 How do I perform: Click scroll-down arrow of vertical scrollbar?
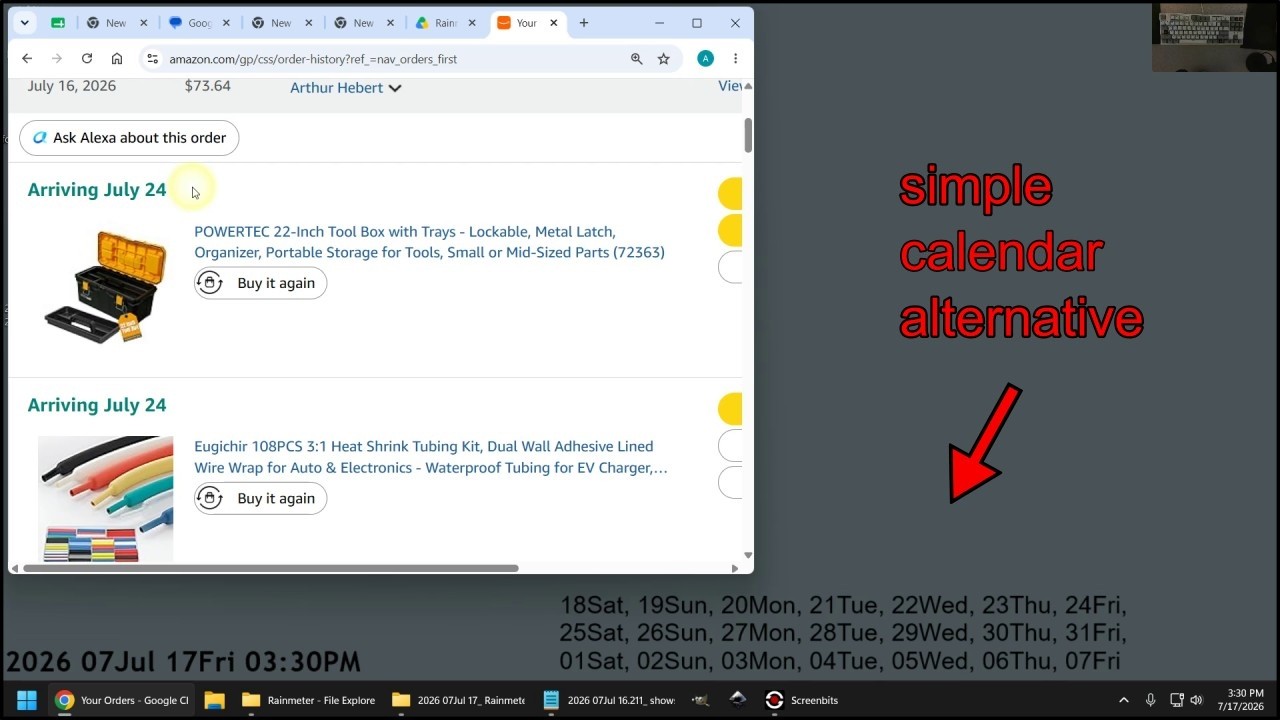coord(748,555)
